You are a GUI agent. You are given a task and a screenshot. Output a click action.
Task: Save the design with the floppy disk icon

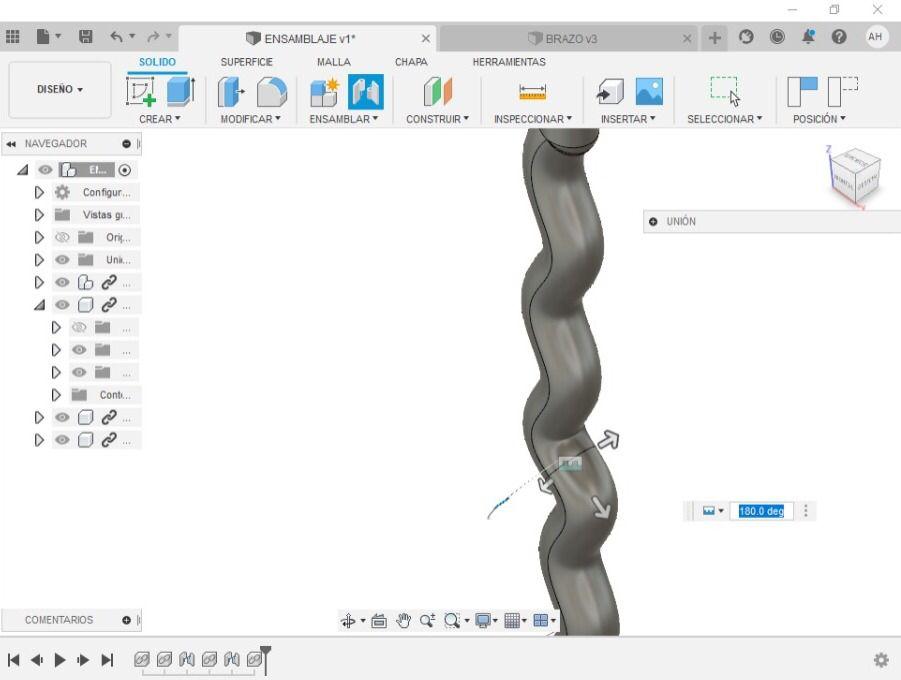[x=86, y=37]
